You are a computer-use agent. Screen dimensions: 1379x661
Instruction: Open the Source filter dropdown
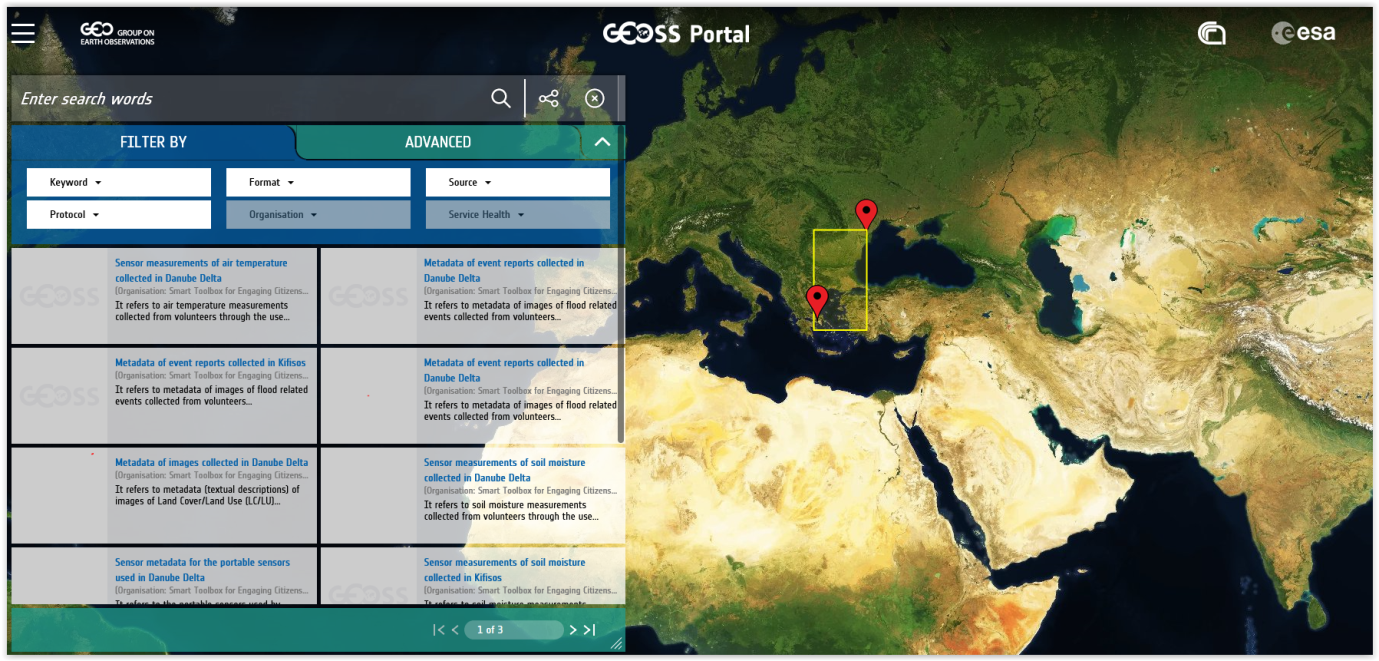517,182
